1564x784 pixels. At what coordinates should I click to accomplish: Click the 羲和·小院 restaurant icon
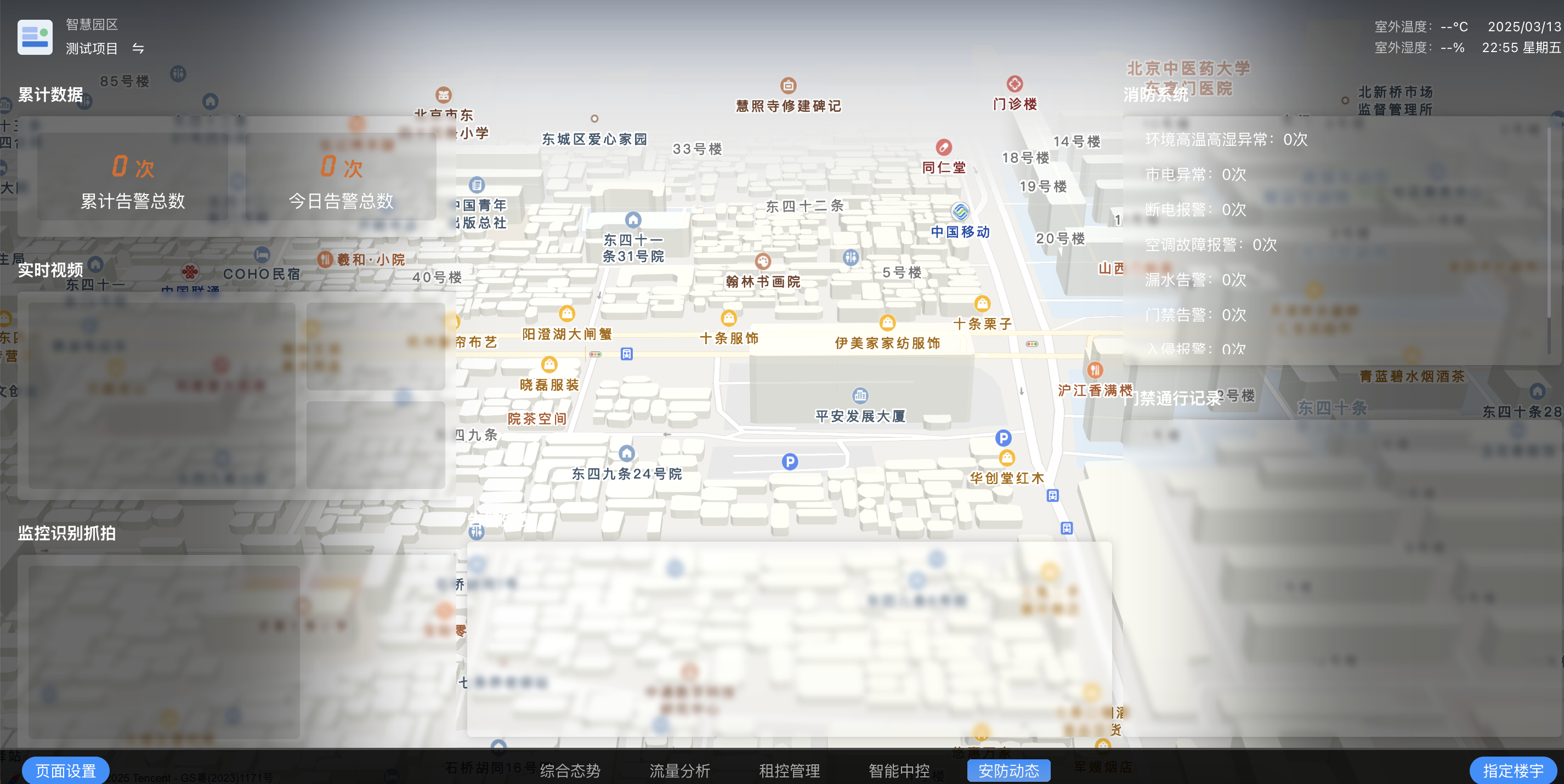pyautogui.click(x=325, y=260)
